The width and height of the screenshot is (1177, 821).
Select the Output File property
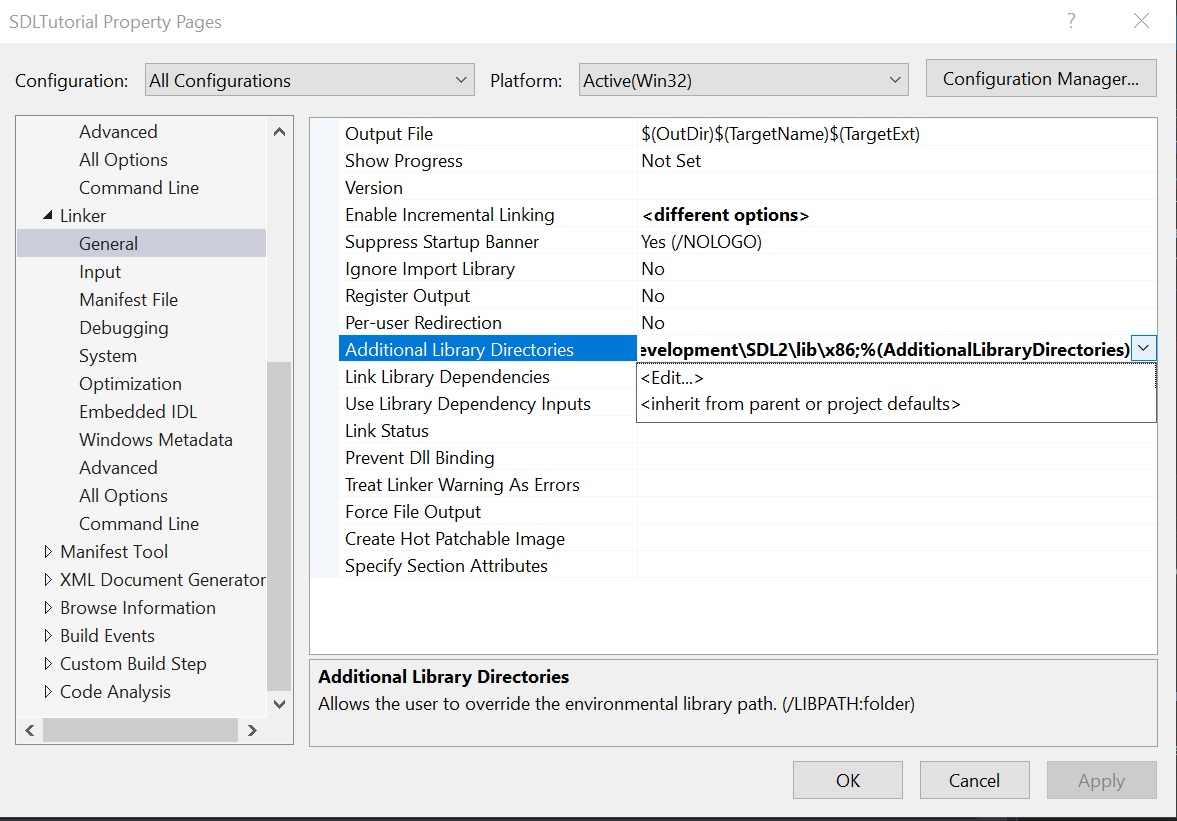click(389, 134)
